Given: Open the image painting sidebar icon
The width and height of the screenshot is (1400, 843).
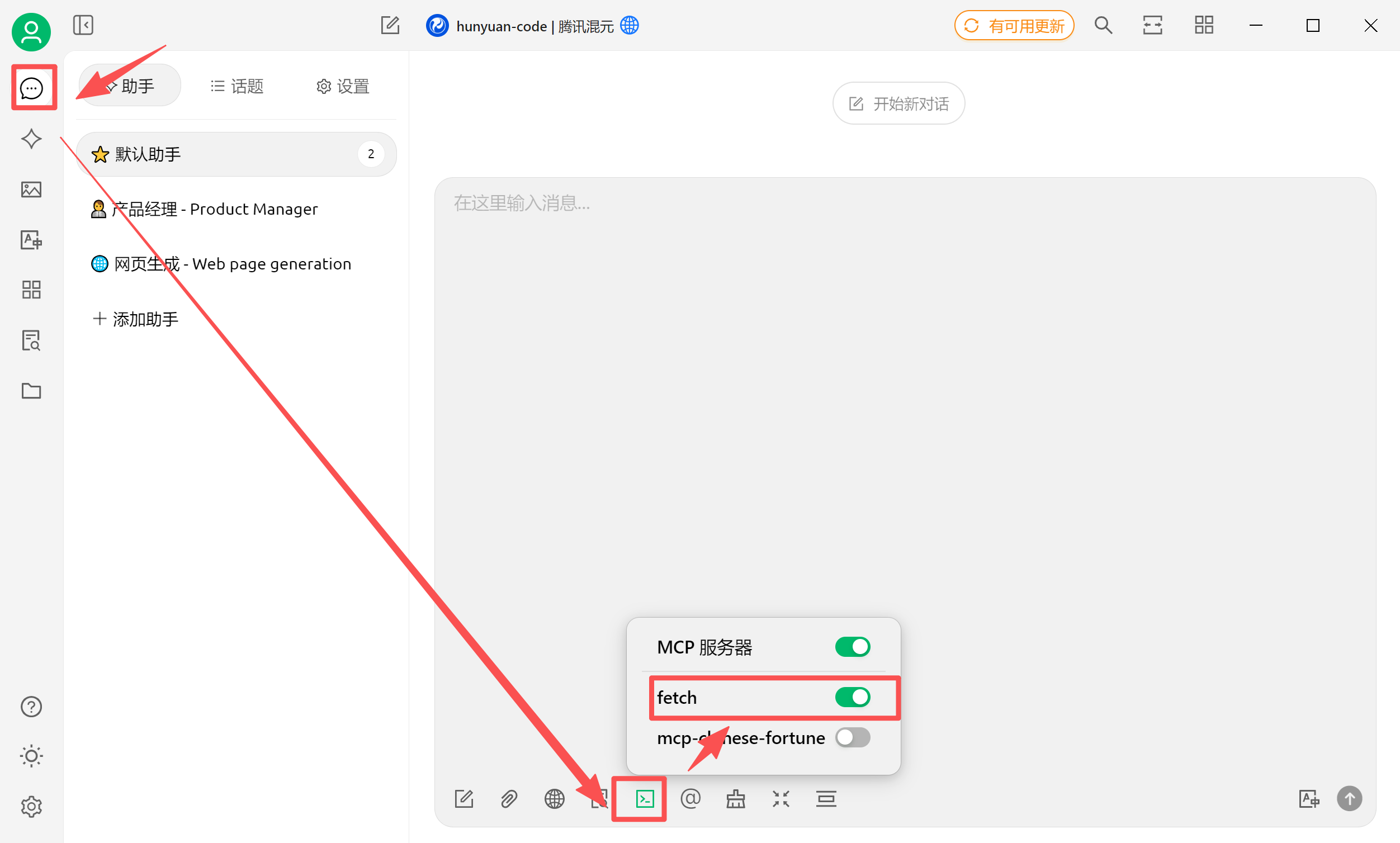Looking at the screenshot, I should 31,189.
